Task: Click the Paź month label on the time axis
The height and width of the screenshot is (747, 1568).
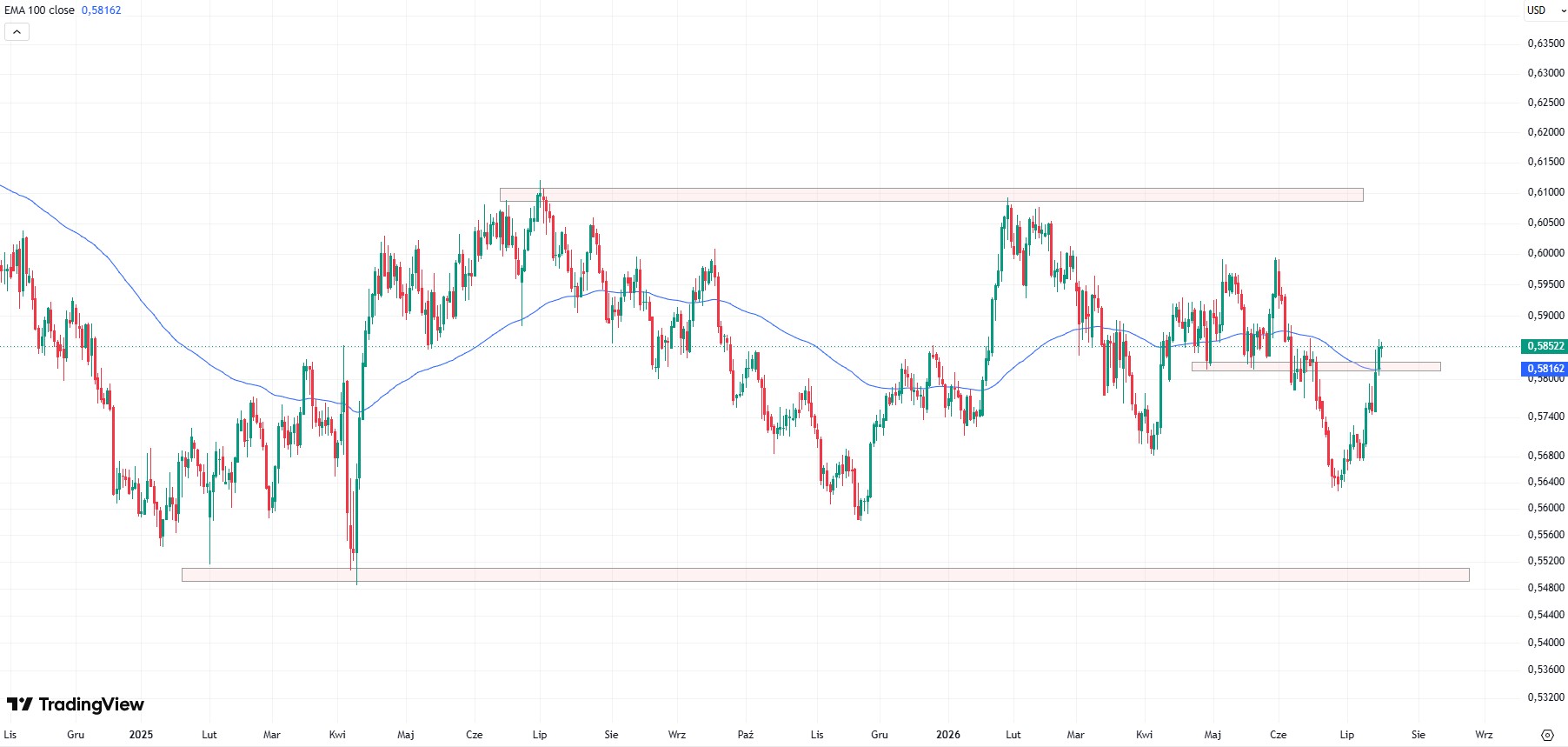Action: [x=746, y=735]
